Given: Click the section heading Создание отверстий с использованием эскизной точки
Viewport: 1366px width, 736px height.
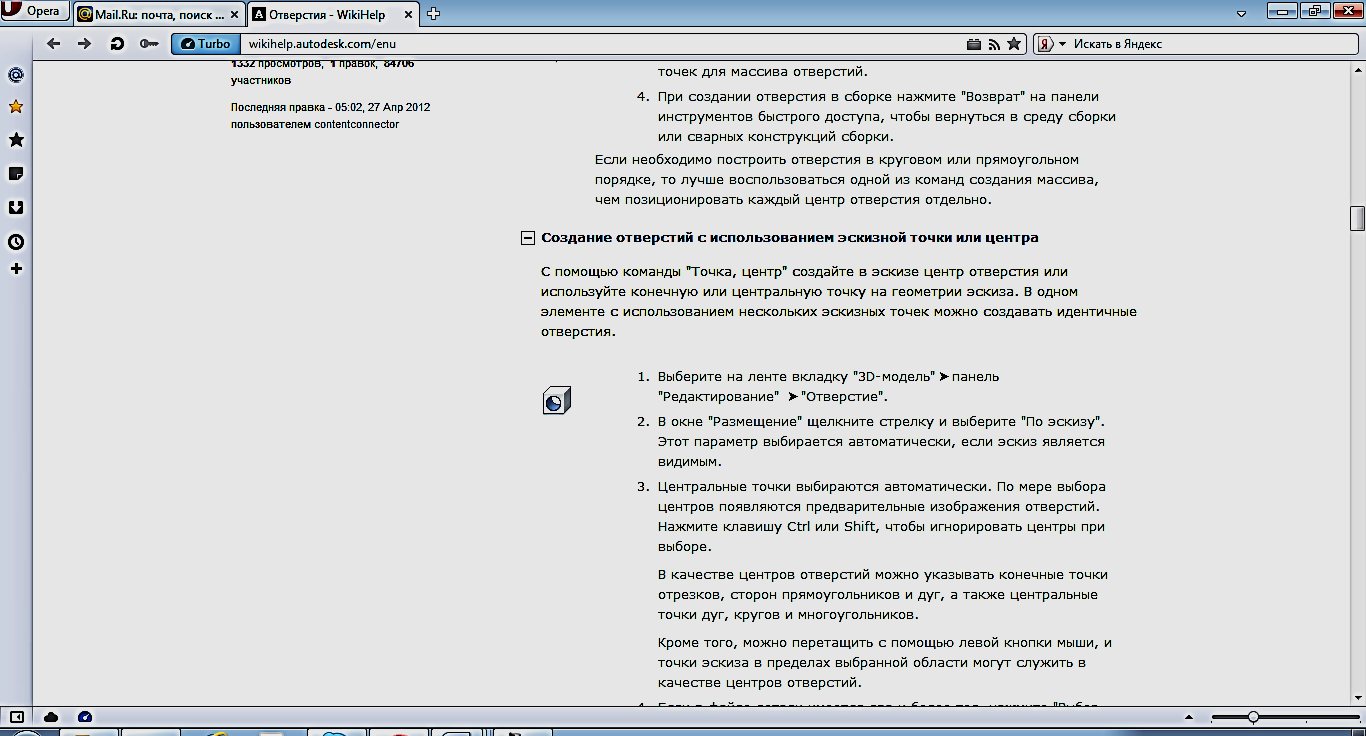Looking at the screenshot, I should click(x=790, y=238).
